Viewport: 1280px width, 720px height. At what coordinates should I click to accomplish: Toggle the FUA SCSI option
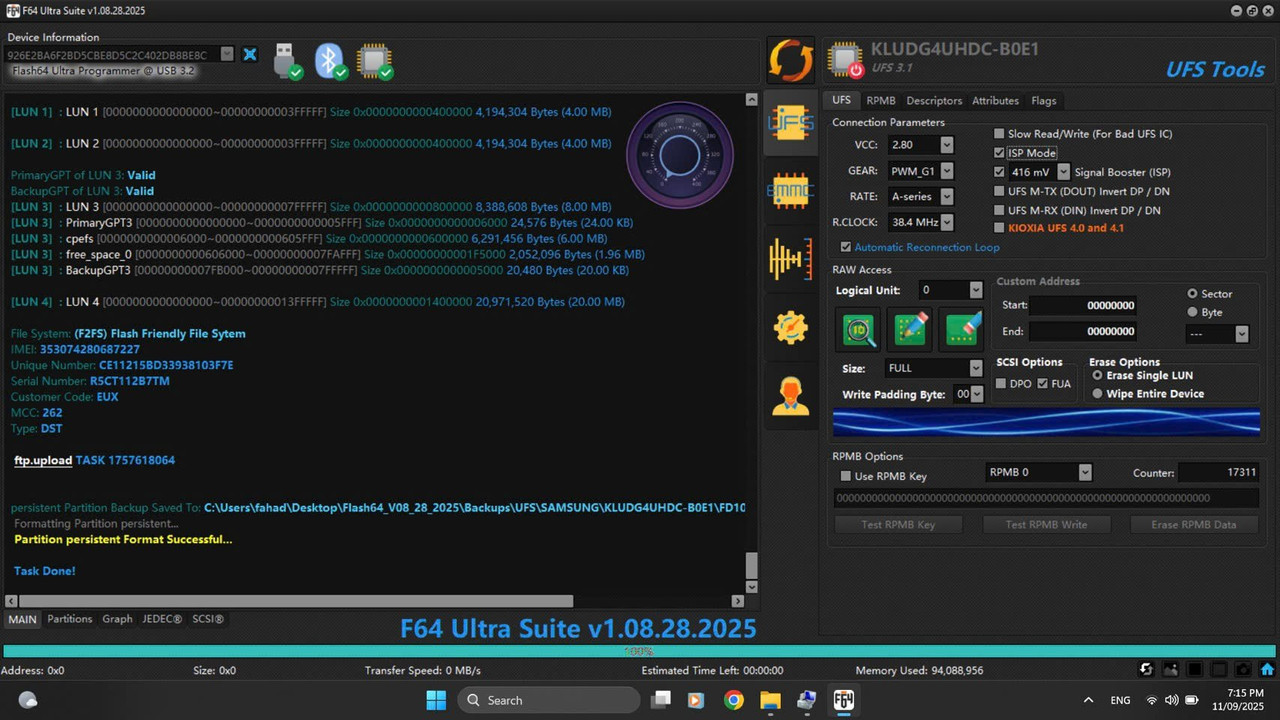[1043, 384]
